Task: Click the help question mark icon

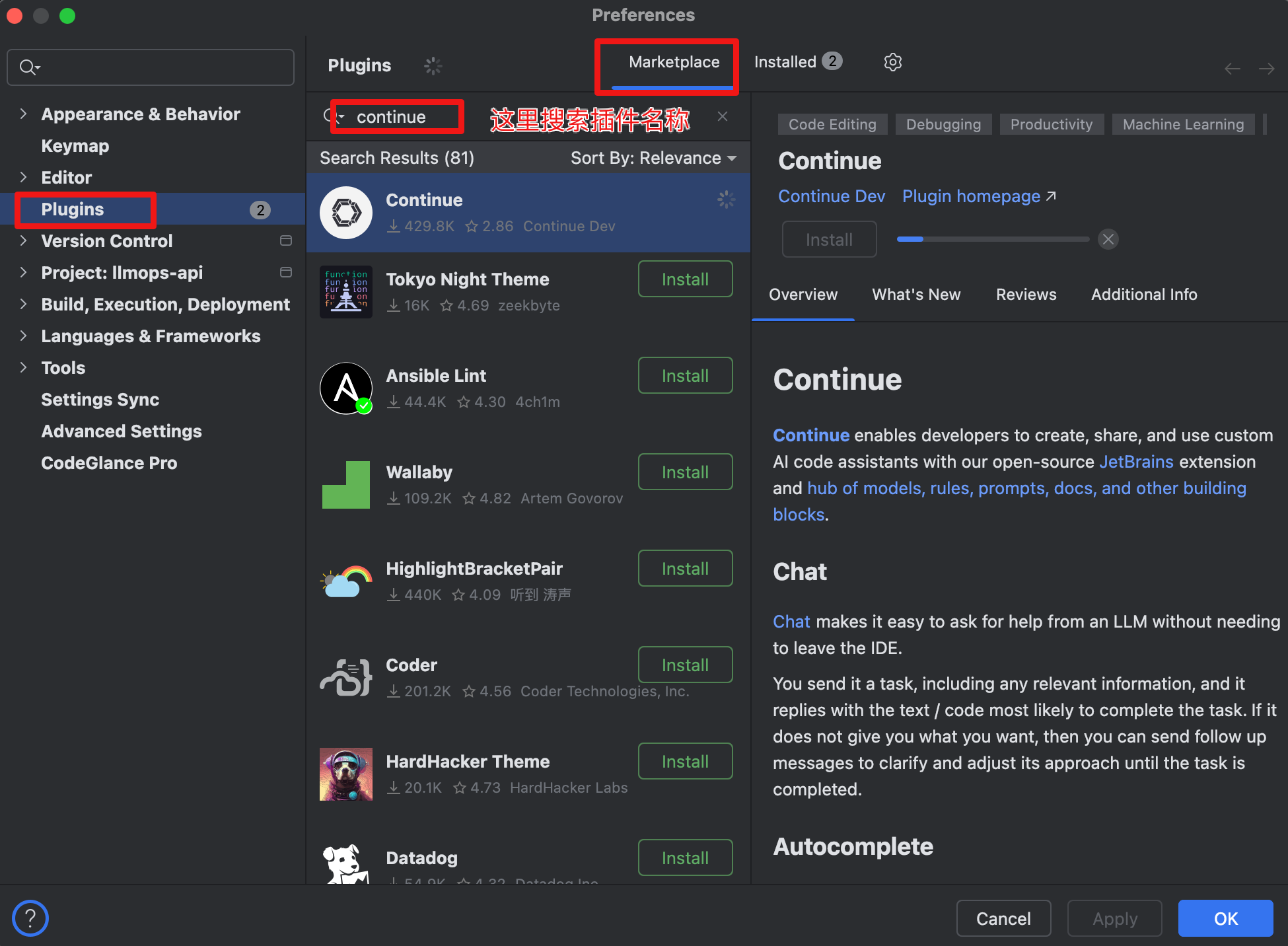Action: tap(30, 918)
